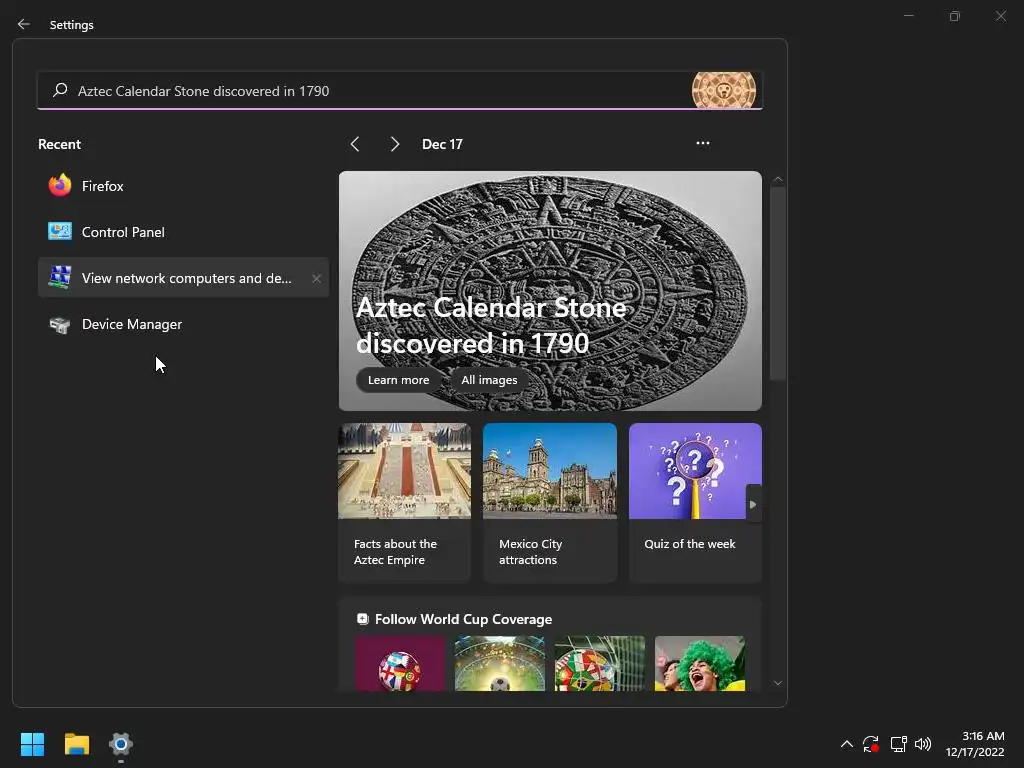Screen dimensions: 1024x768
Task: Click the Learn more button
Action: coord(398,380)
